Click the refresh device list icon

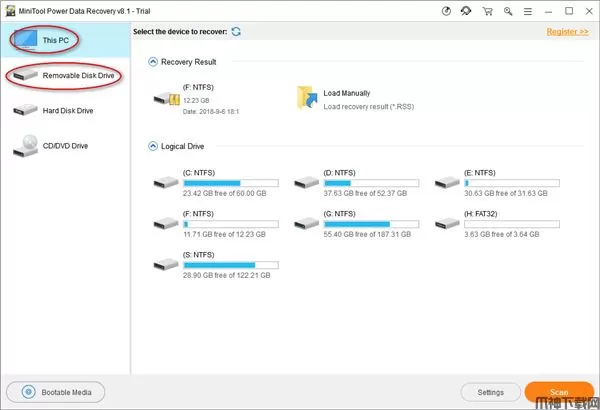[236, 32]
